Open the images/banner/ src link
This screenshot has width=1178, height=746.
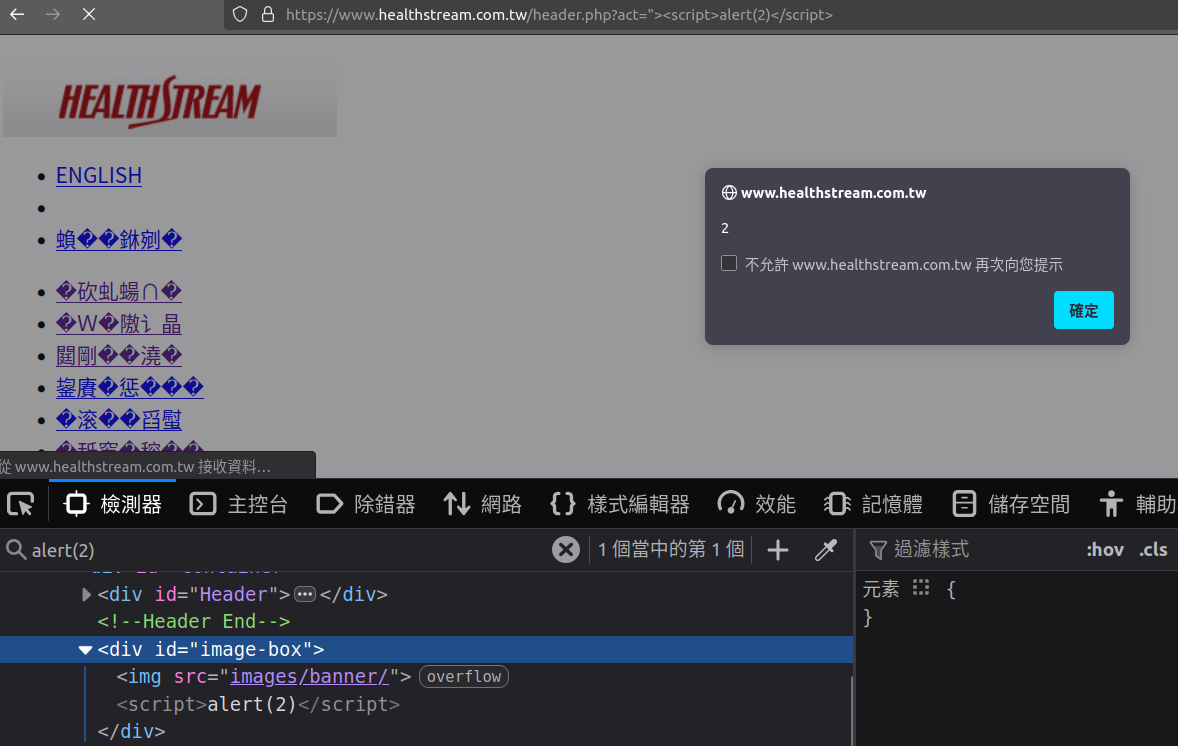[309, 676]
